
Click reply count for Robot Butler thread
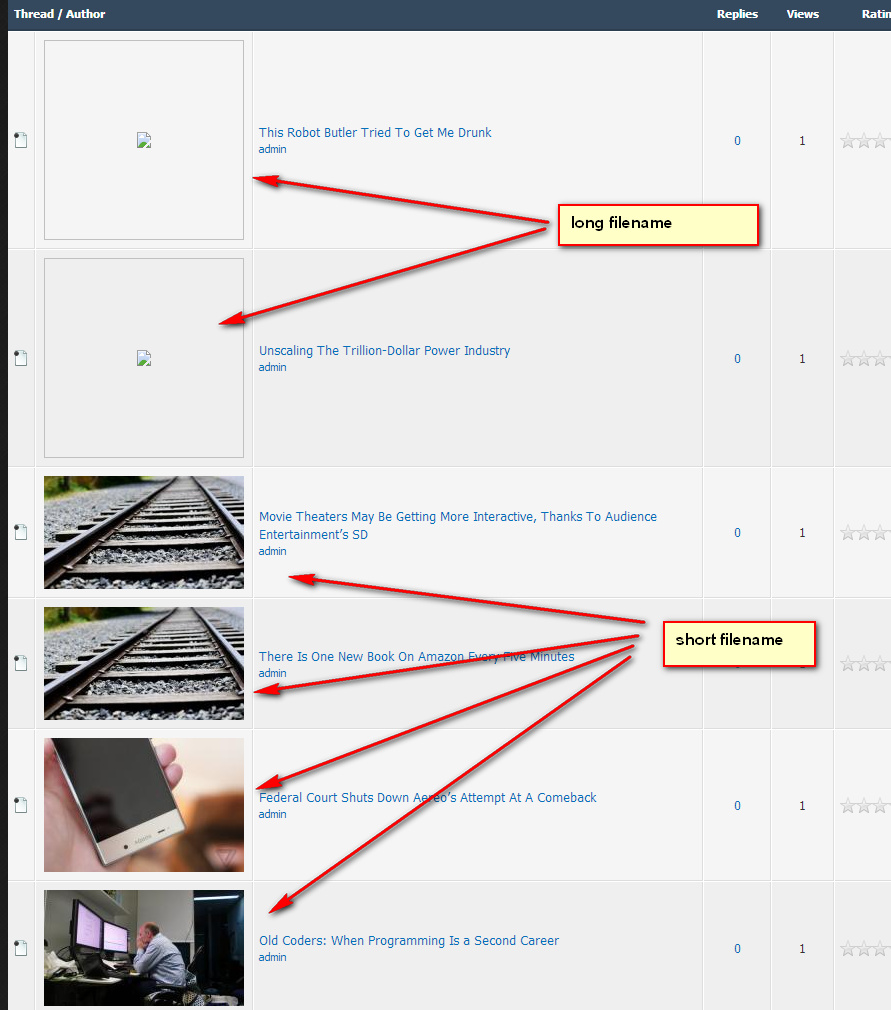[737, 141]
